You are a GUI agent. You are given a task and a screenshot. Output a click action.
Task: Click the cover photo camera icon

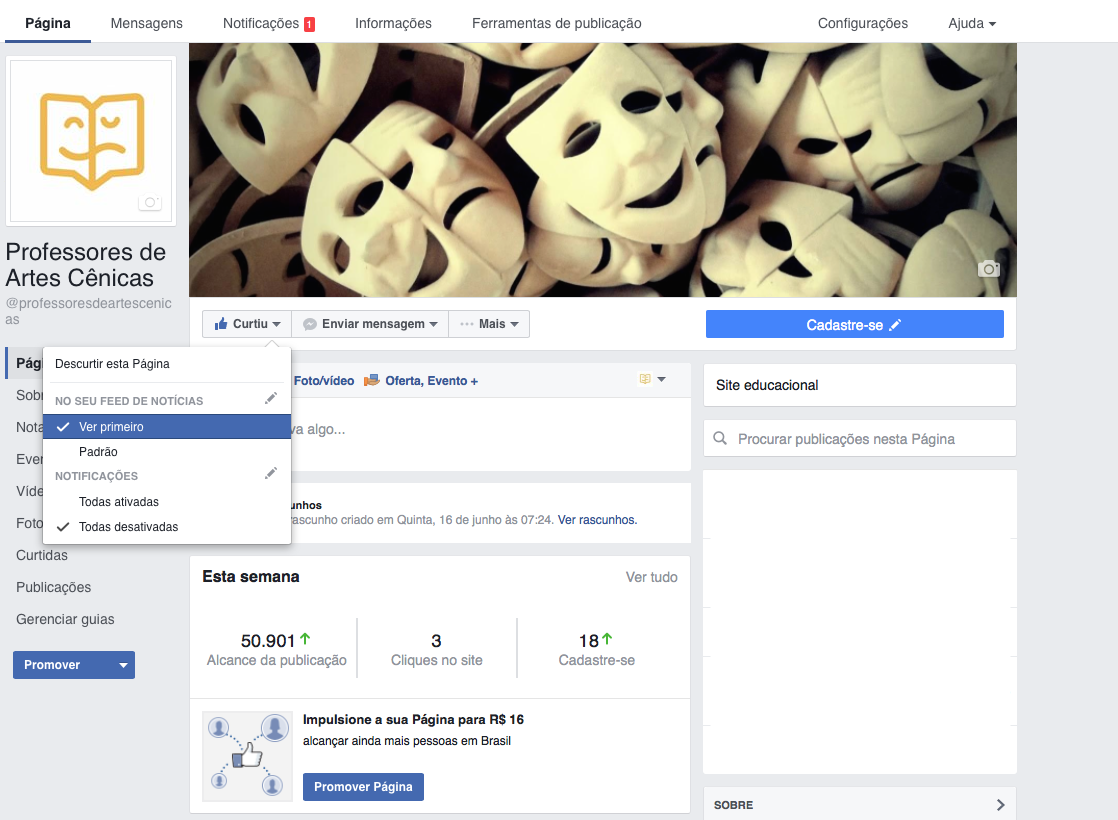pos(988,269)
